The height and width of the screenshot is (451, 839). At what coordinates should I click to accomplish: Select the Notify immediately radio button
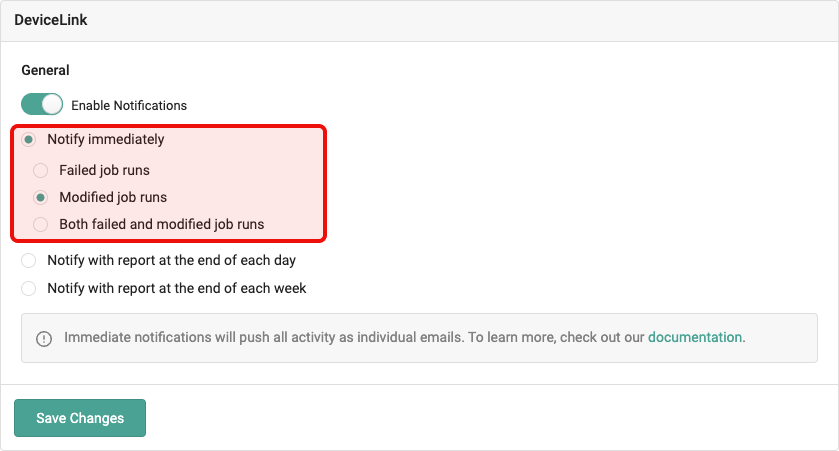click(29, 140)
